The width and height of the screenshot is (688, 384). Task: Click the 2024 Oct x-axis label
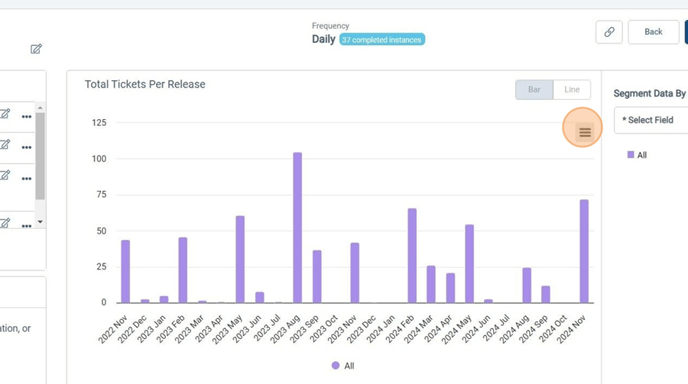553,328
